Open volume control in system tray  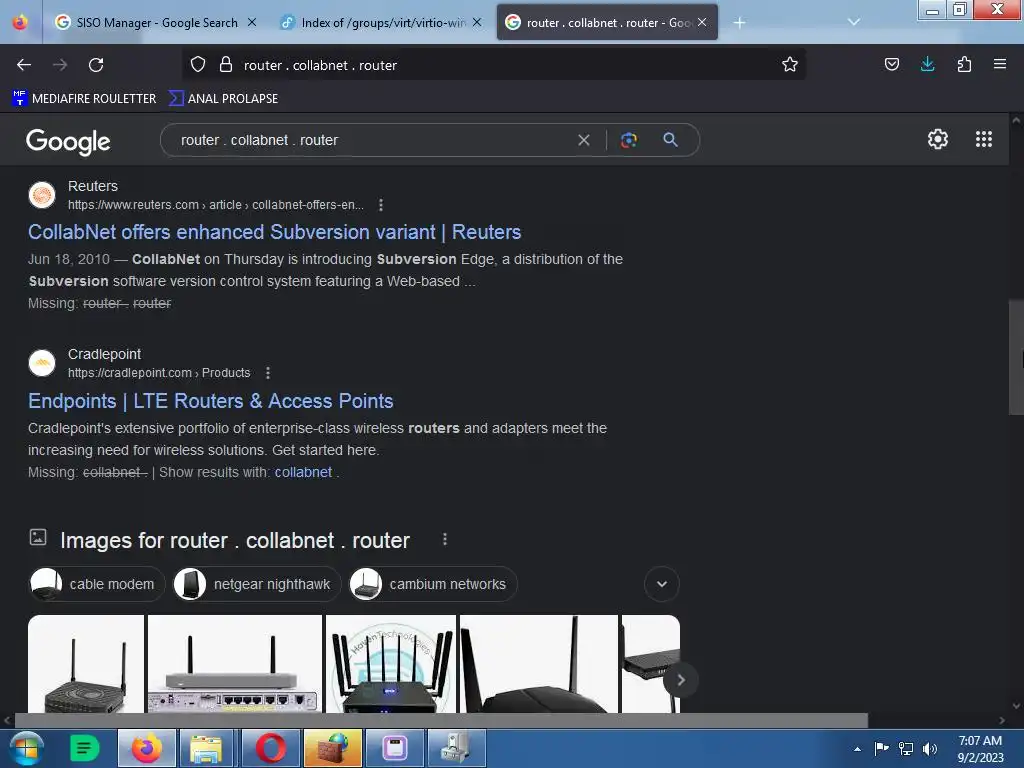coord(930,749)
